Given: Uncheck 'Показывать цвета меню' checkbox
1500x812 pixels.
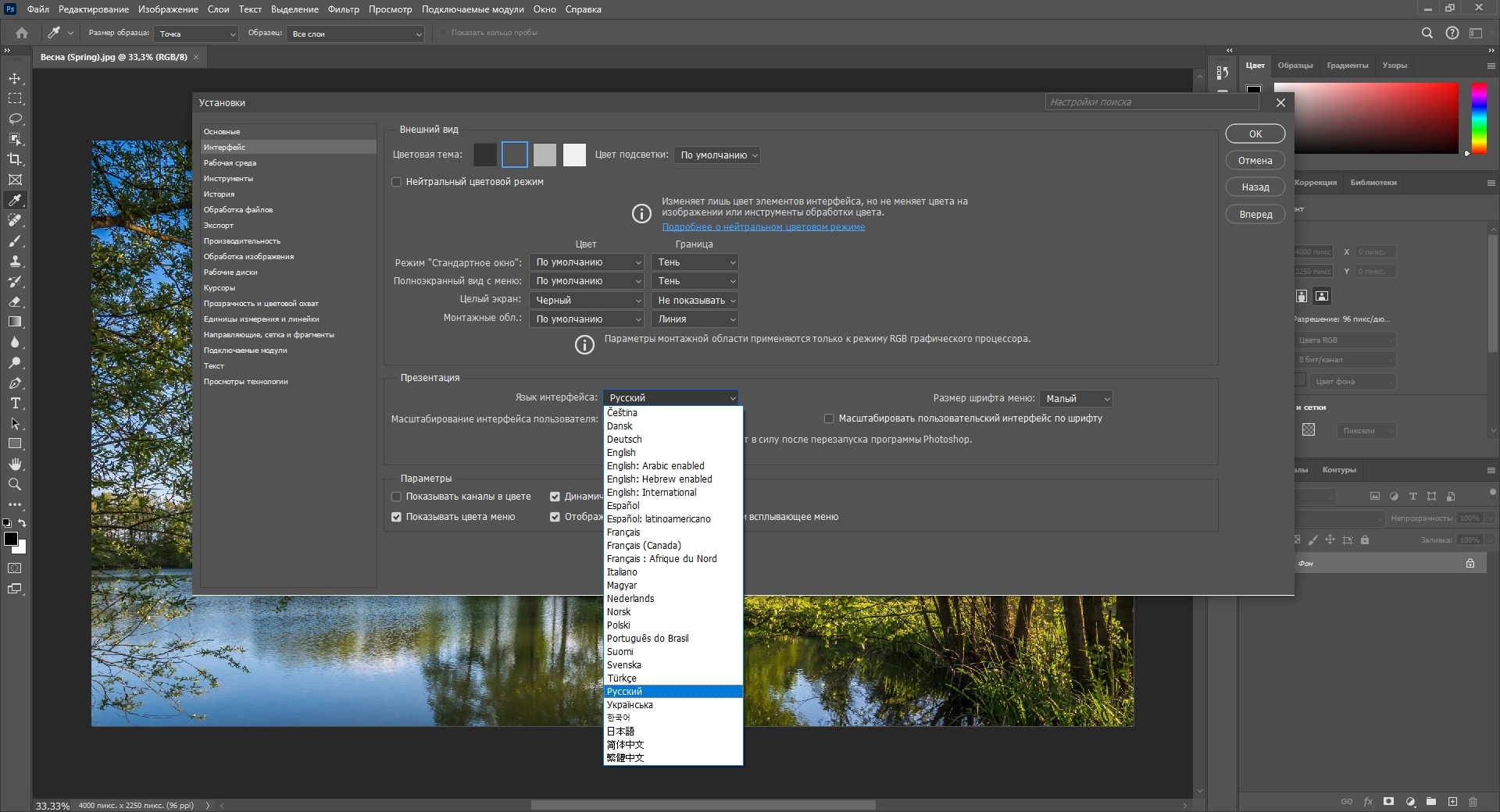Looking at the screenshot, I should pyautogui.click(x=396, y=517).
